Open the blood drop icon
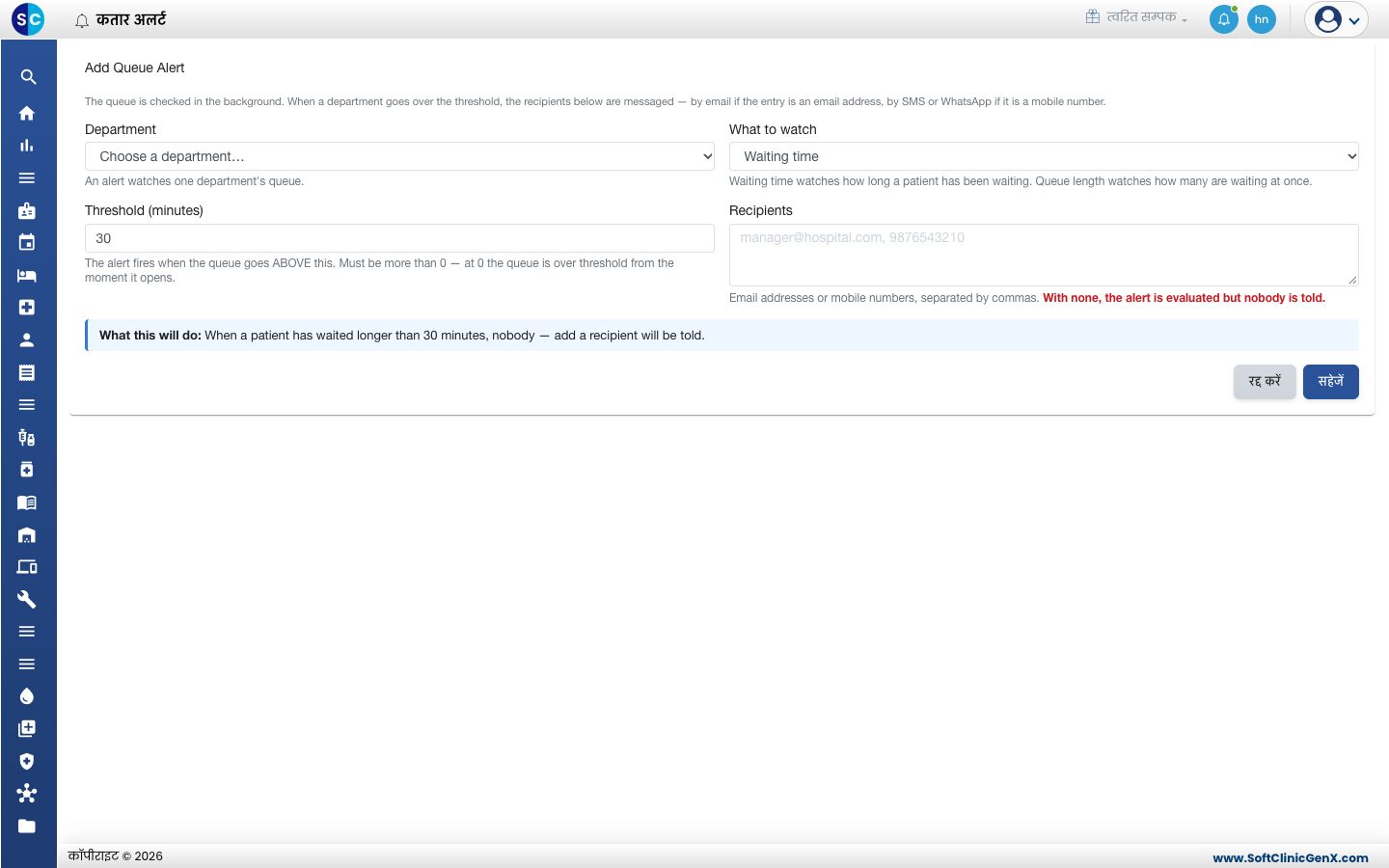 27,696
